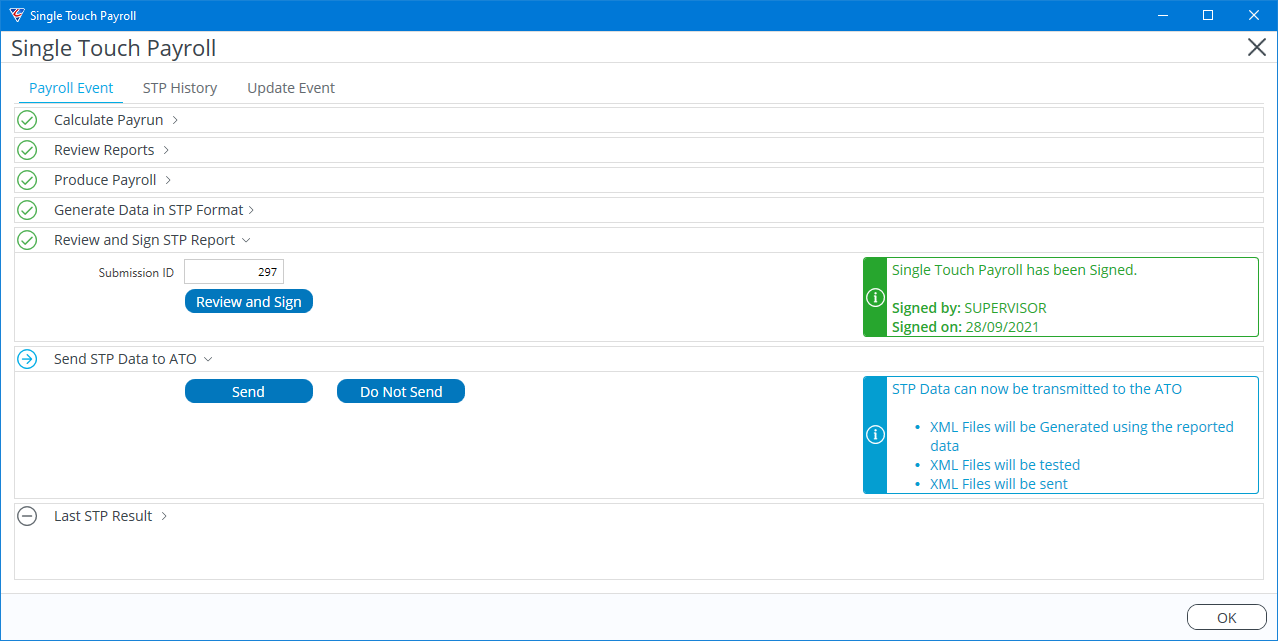Click the blue arrow icon beside Send STP Data
1278x641 pixels.
(27, 359)
